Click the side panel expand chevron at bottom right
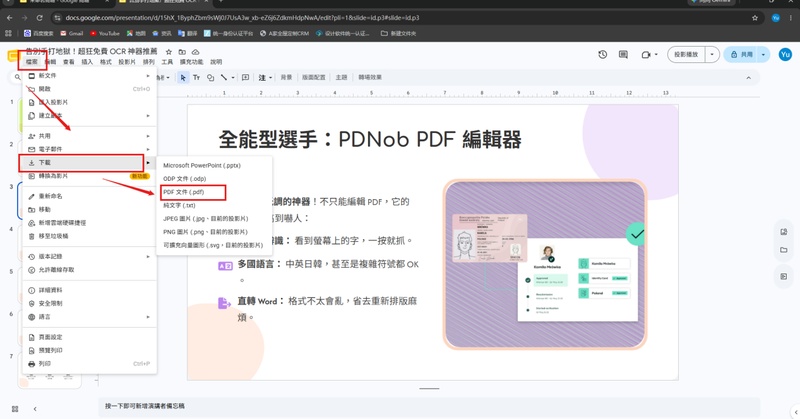 [796, 412]
